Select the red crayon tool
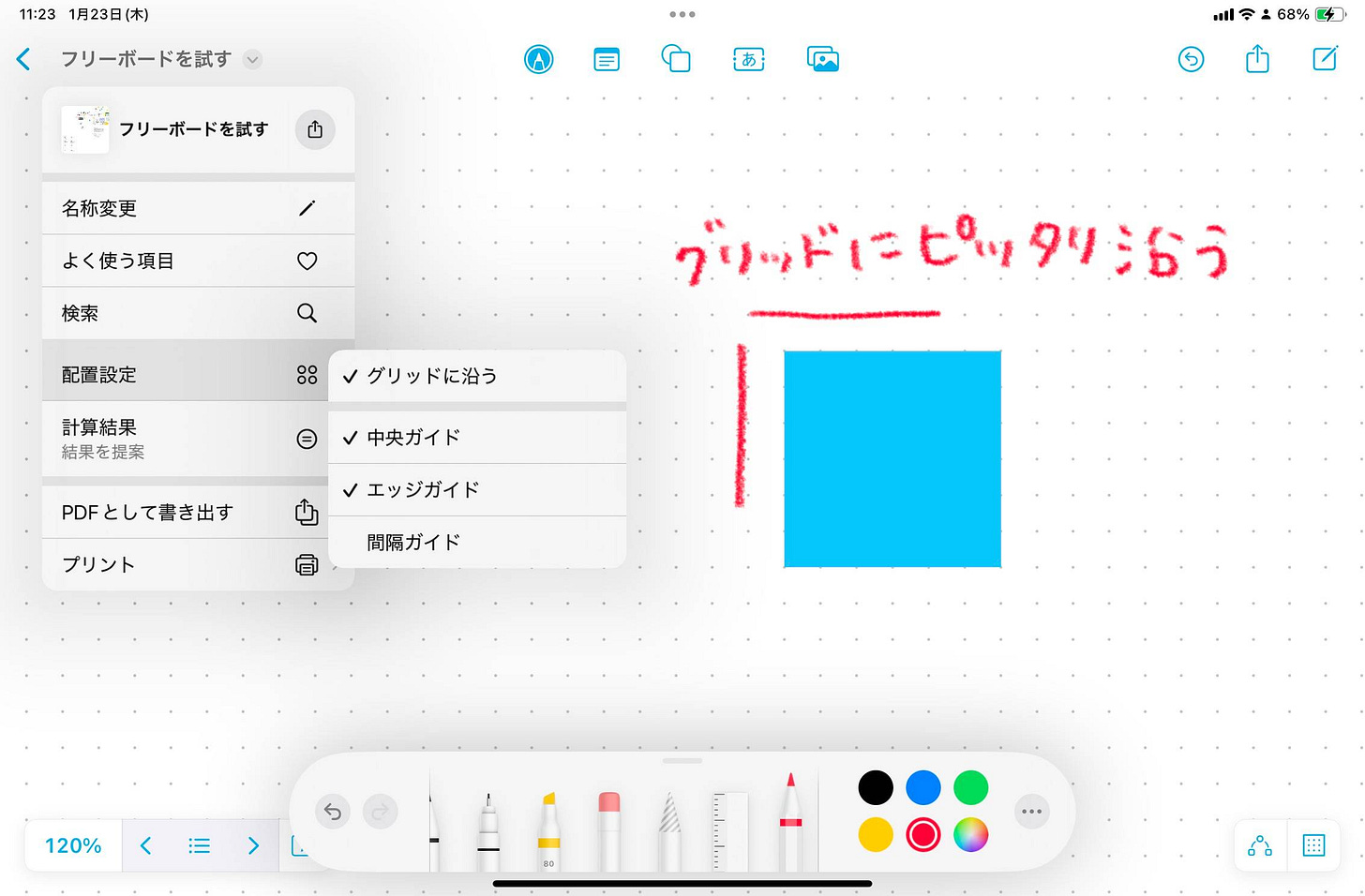This screenshot has width=1365, height=896. coord(790,823)
